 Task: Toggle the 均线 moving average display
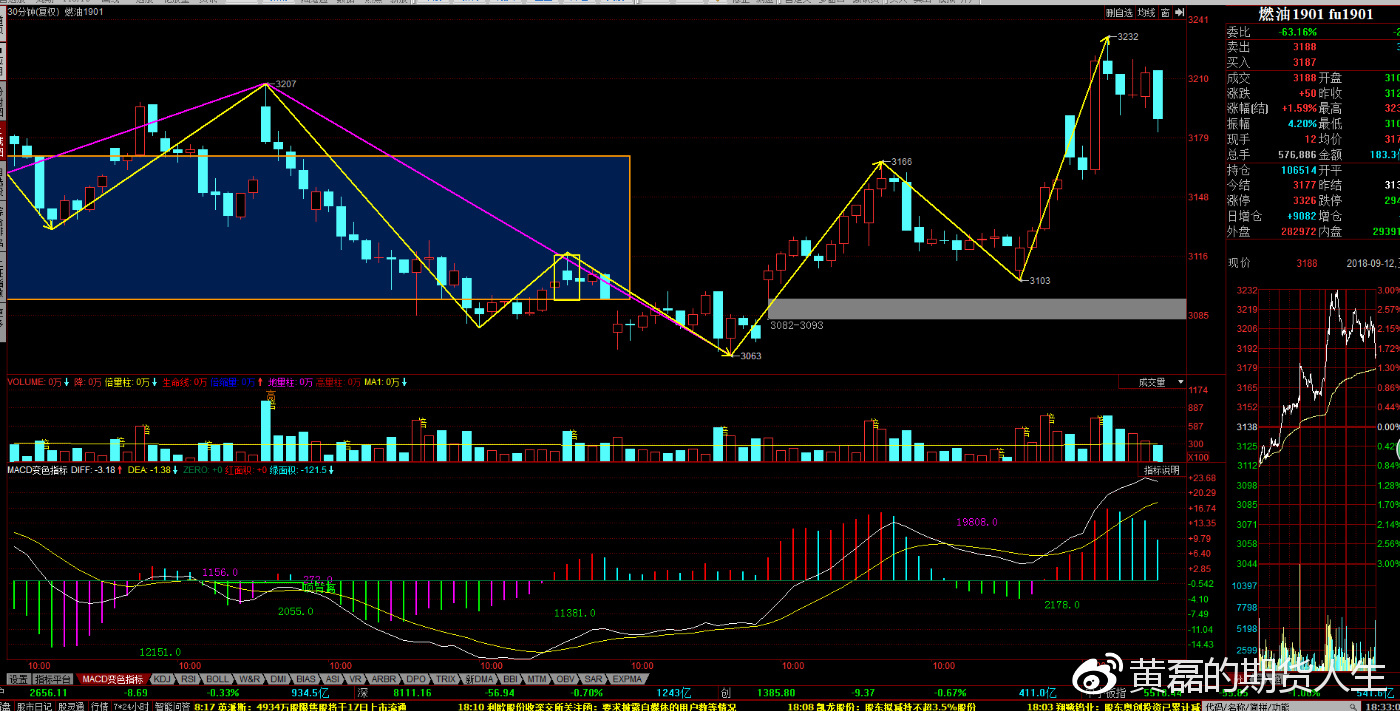coord(1146,14)
